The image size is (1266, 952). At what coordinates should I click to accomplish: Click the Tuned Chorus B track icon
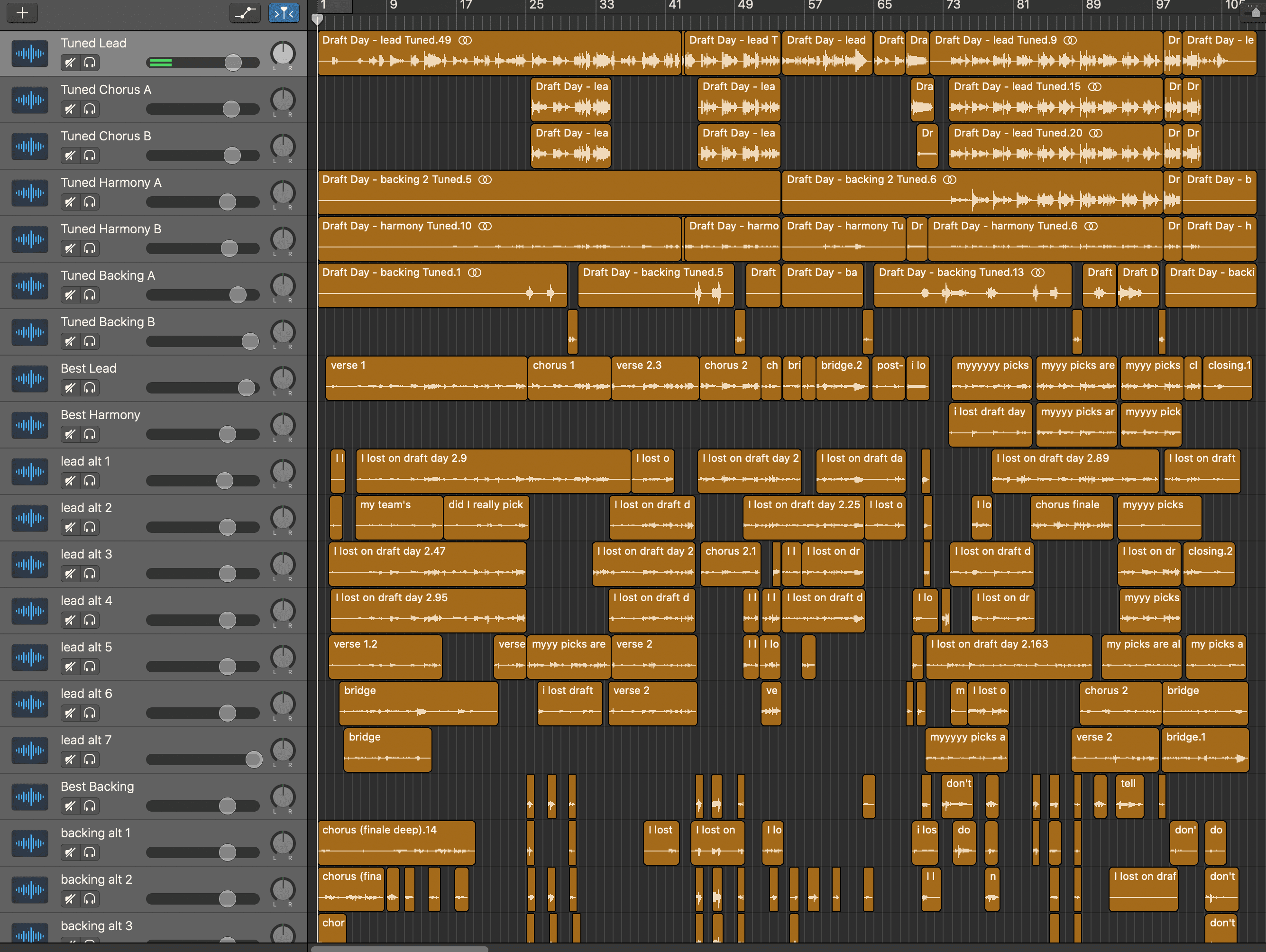tap(30, 146)
